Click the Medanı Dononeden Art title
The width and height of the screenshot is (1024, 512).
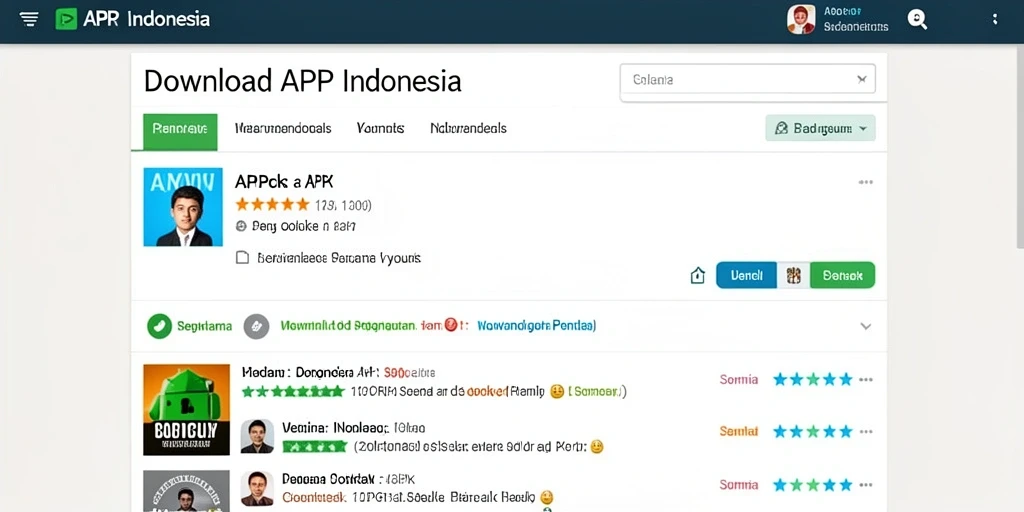coord(310,372)
